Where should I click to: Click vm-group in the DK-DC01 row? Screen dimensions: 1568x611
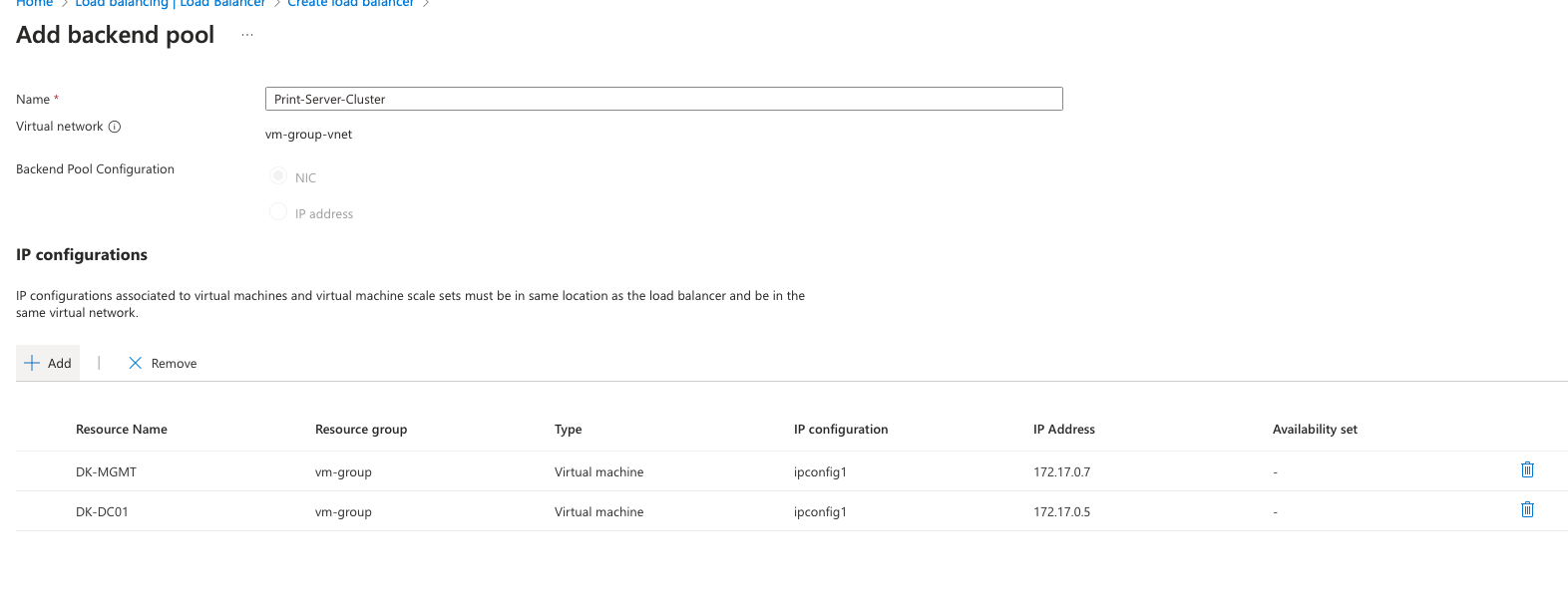[343, 512]
